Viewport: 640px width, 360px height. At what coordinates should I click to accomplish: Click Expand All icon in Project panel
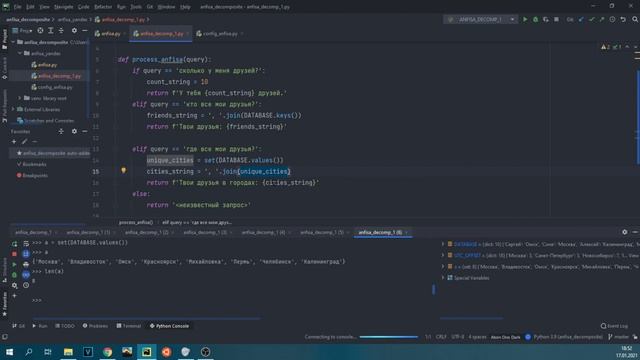[51, 31]
